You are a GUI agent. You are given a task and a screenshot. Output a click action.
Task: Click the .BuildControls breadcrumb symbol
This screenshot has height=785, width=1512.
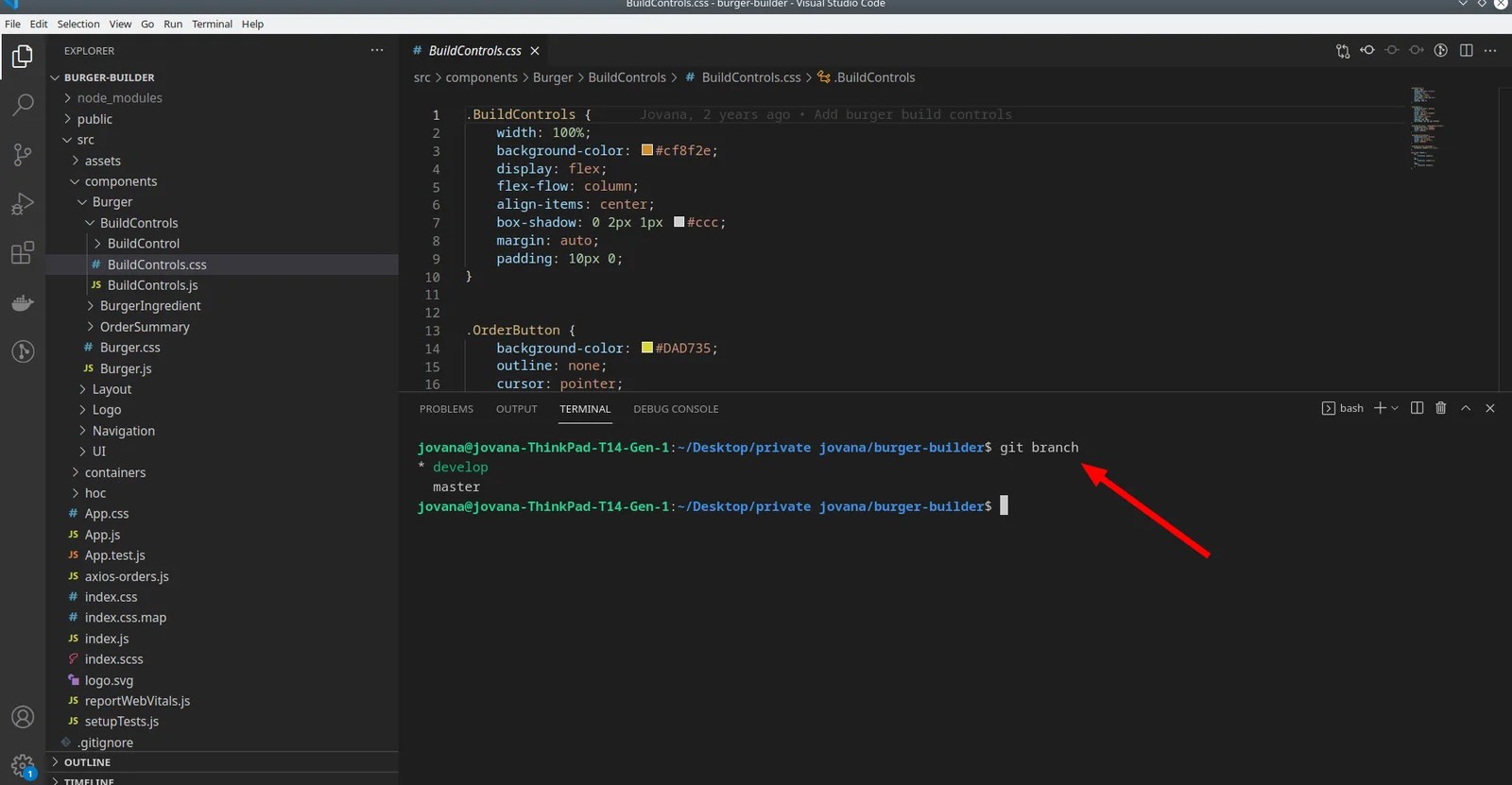point(867,77)
